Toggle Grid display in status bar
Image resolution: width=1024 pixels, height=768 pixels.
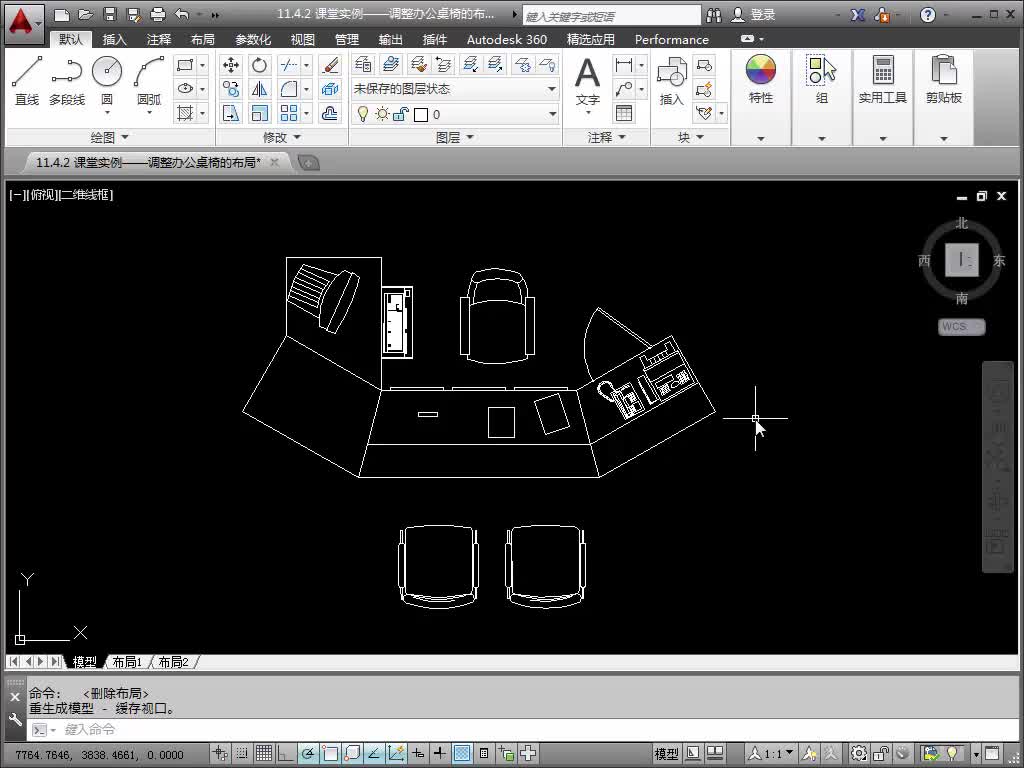pyautogui.click(x=264, y=754)
